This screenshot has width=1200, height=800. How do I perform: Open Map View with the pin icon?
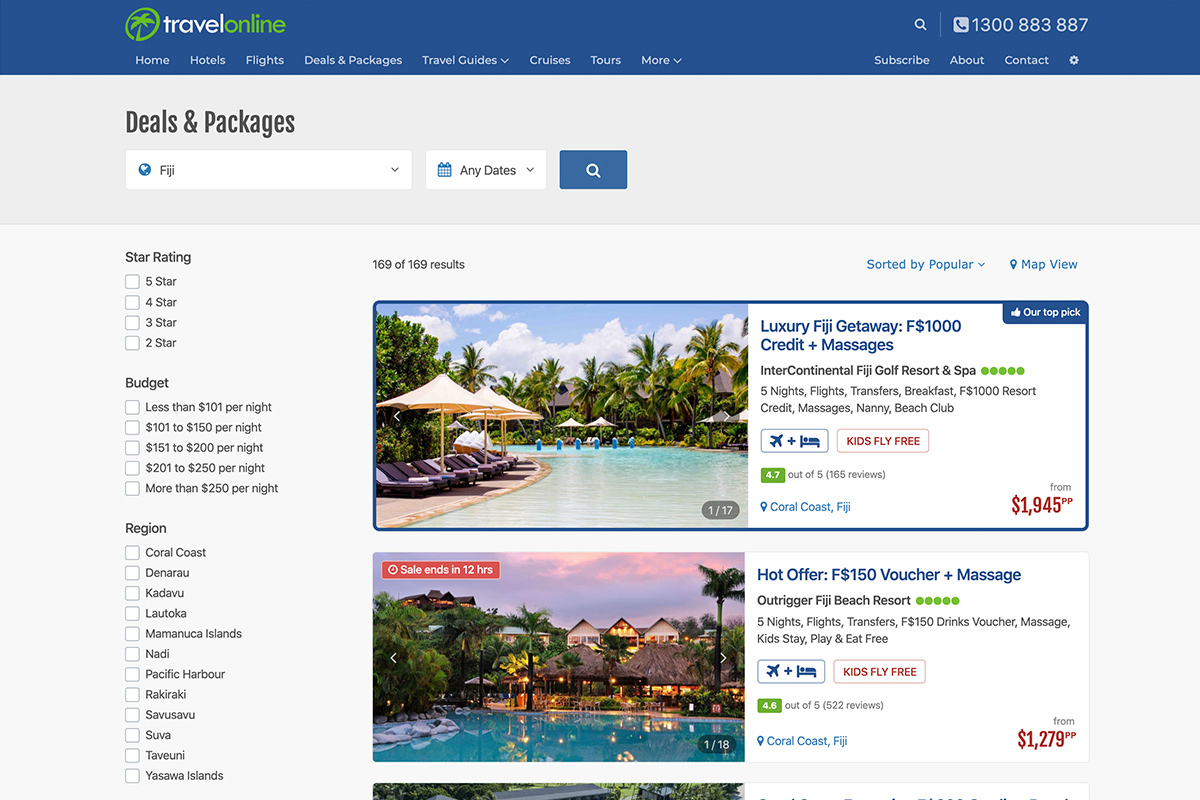(1043, 264)
